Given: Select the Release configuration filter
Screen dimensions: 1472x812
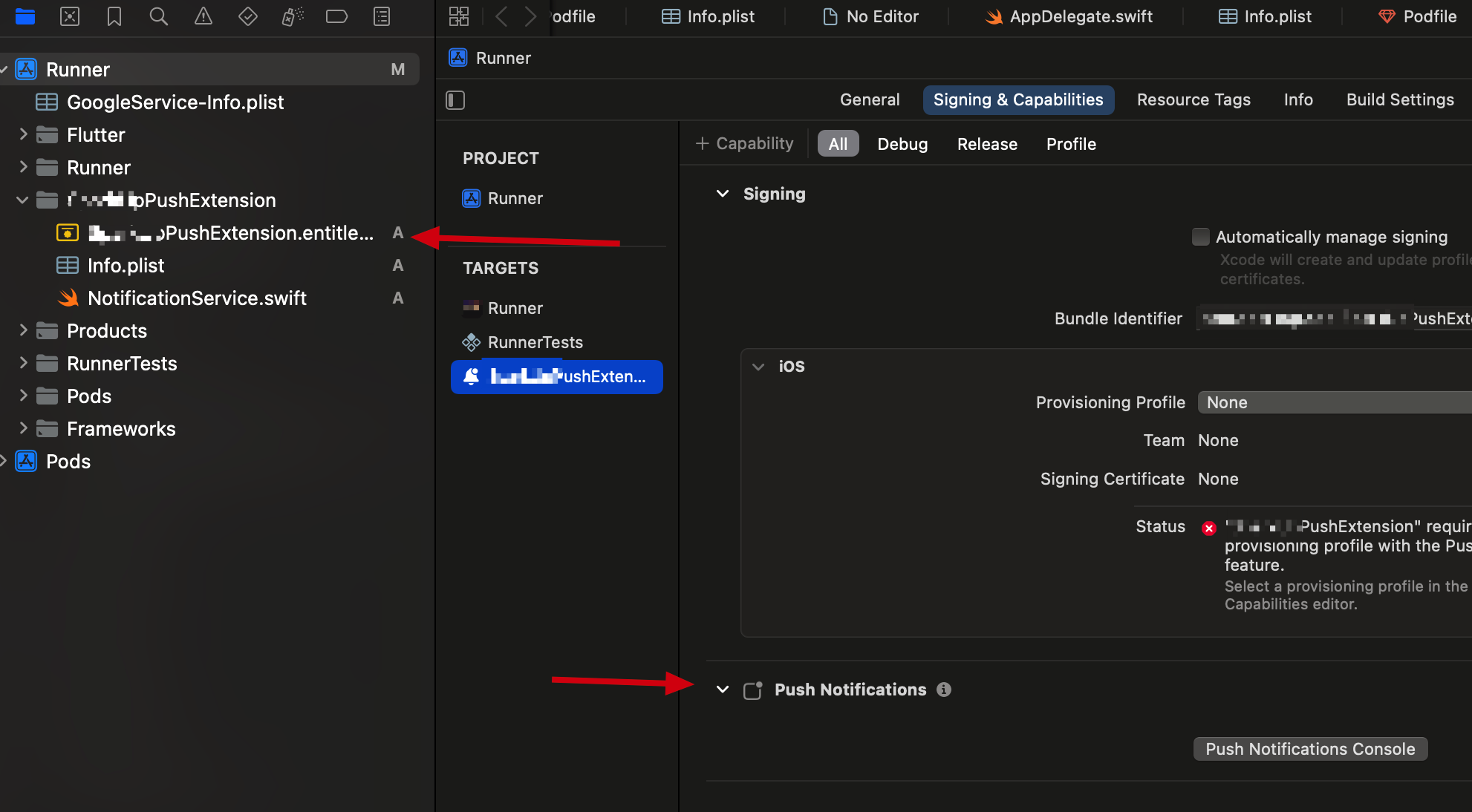Looking at the screenshot, I should [987, 144].
